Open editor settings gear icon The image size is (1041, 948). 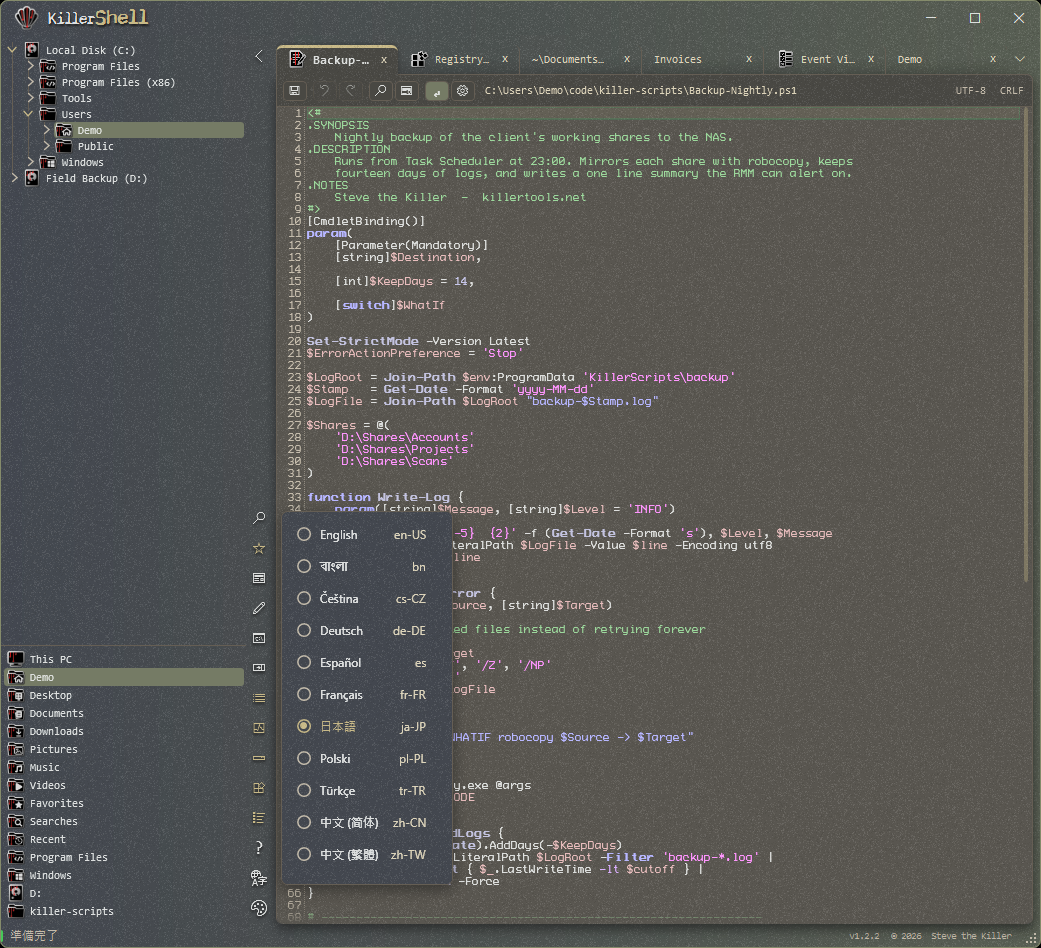coord(463,91)
